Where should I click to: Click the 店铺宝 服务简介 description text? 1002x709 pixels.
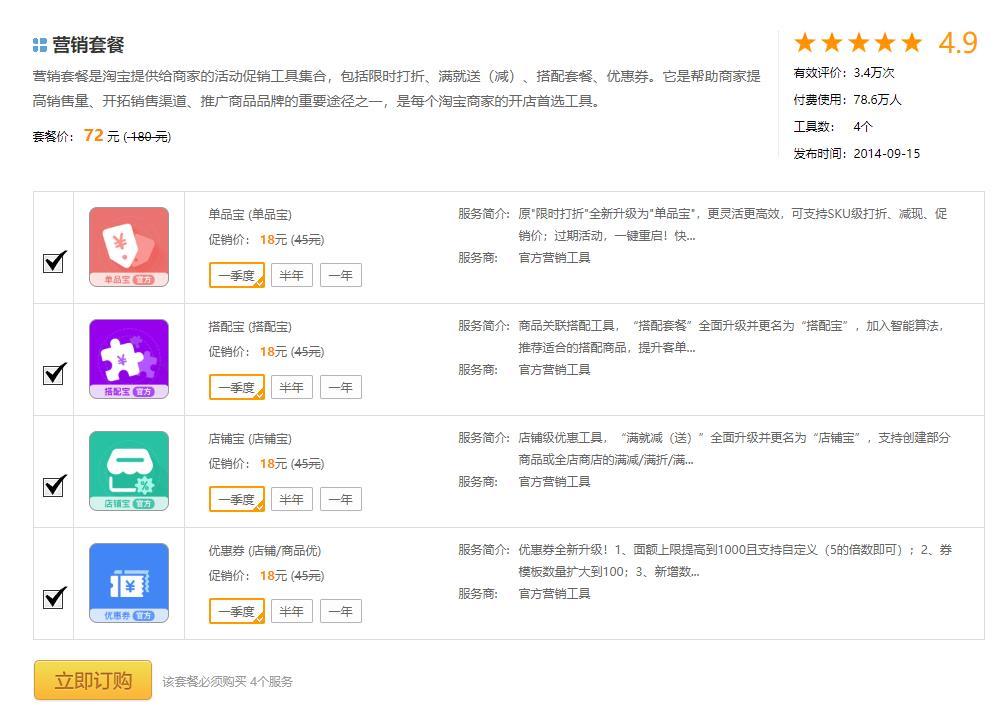(x=734, y=448)
